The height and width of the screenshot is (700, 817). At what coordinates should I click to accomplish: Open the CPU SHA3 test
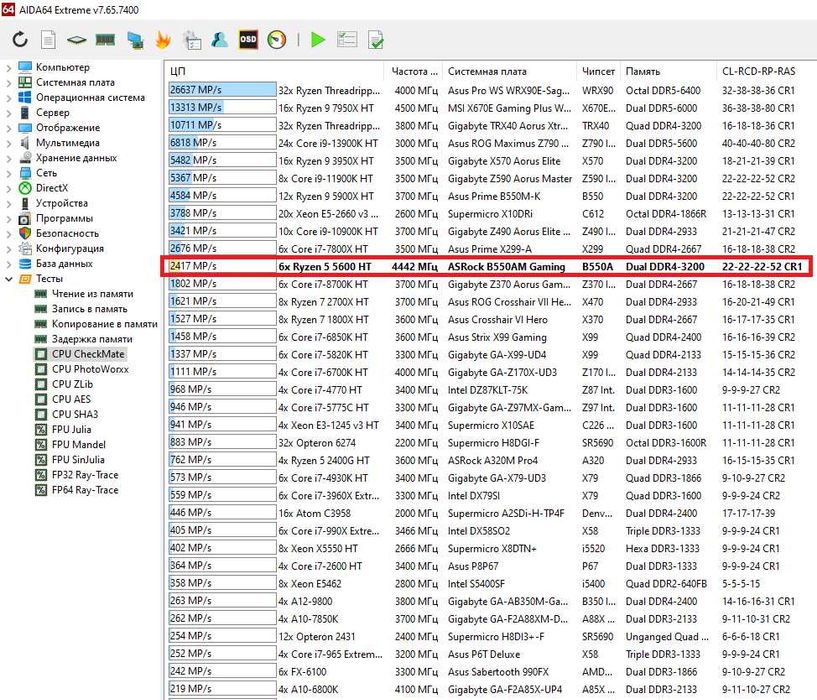tap(75, 415)
